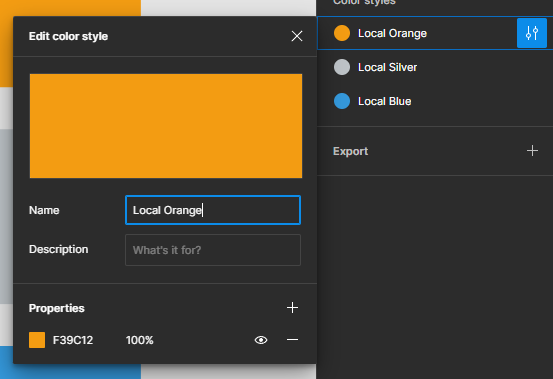Add an Export setting with plus icon
Image resolution: width=553 pixels, height=379 pixels.
pos(532,151)
